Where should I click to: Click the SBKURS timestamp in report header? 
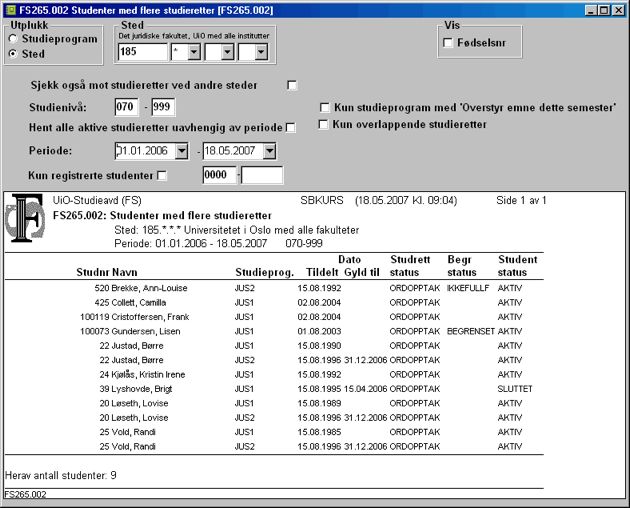tap(378, 200)
